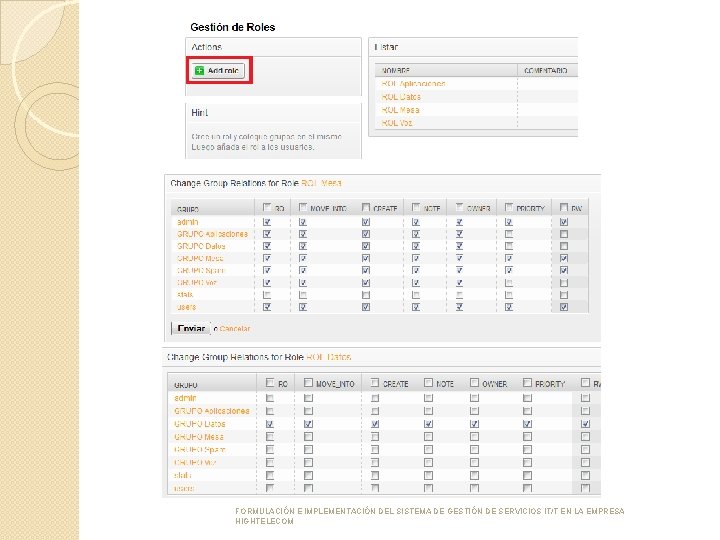The height and width of the screenshot is (540, 720).
Task: Enable GRUPO Mesa NOTE for ROL Datos
Action: coord(428,437)
